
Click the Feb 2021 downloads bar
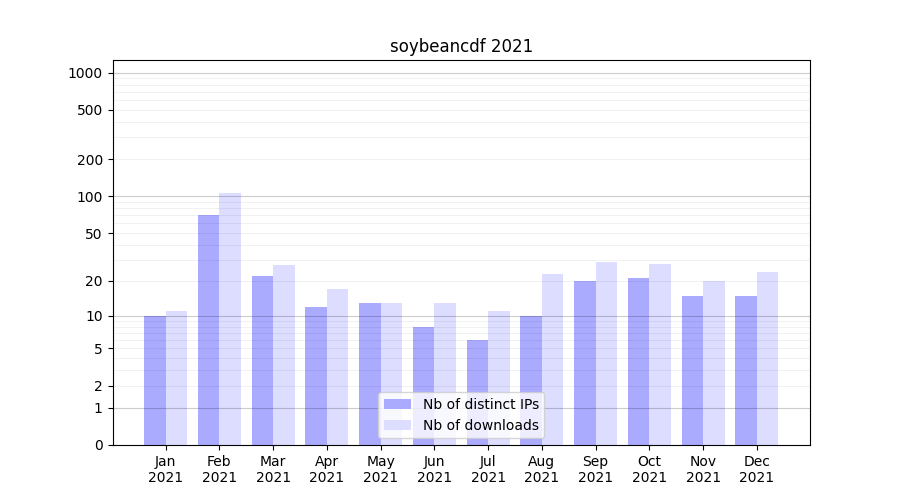230,319
